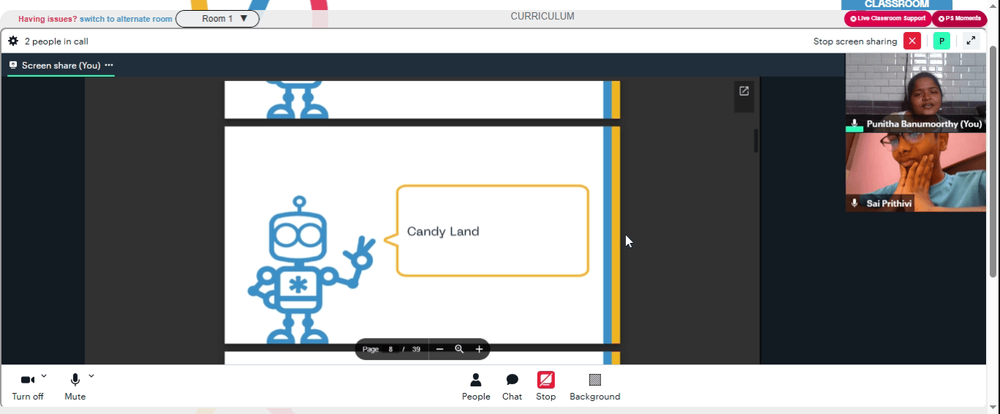Click mic icon on Sai Prithivi tile
The height and width of the screenshot is (414, 1000).
(855, 203)
